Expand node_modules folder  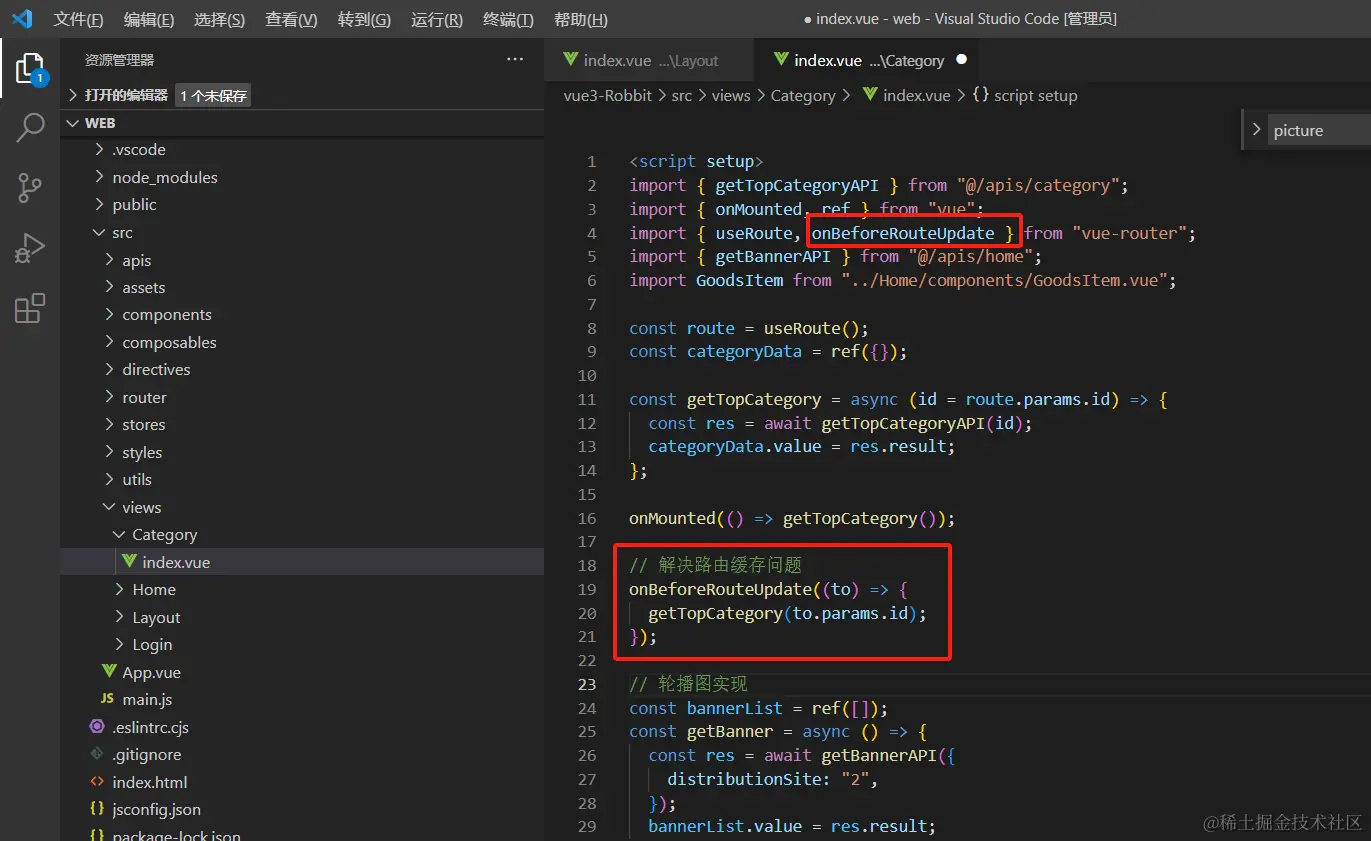click(x=302, y=177)
